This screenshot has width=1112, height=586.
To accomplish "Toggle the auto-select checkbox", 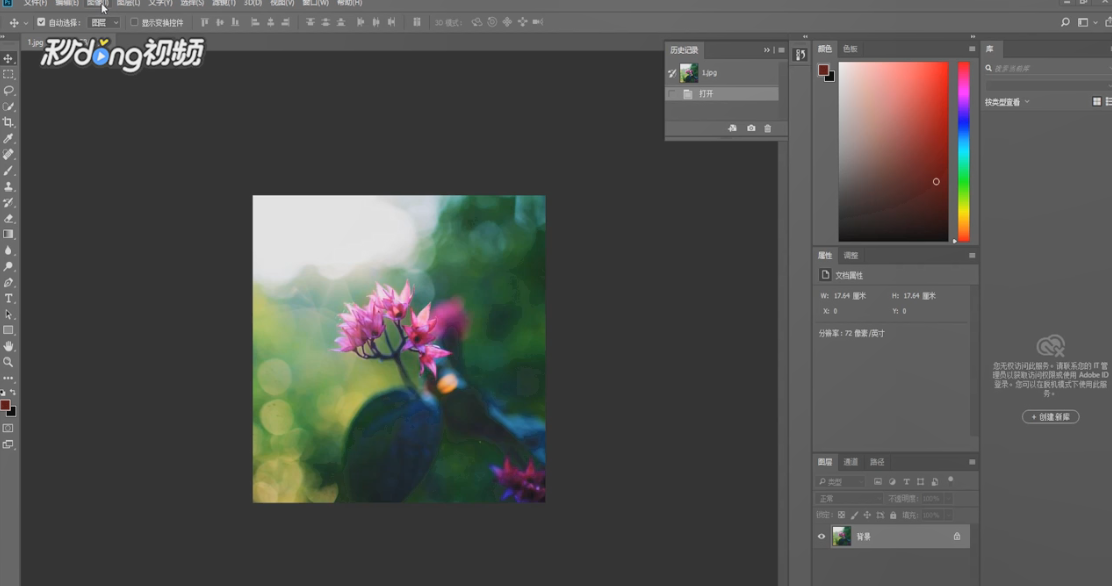I will click(41, 22).
